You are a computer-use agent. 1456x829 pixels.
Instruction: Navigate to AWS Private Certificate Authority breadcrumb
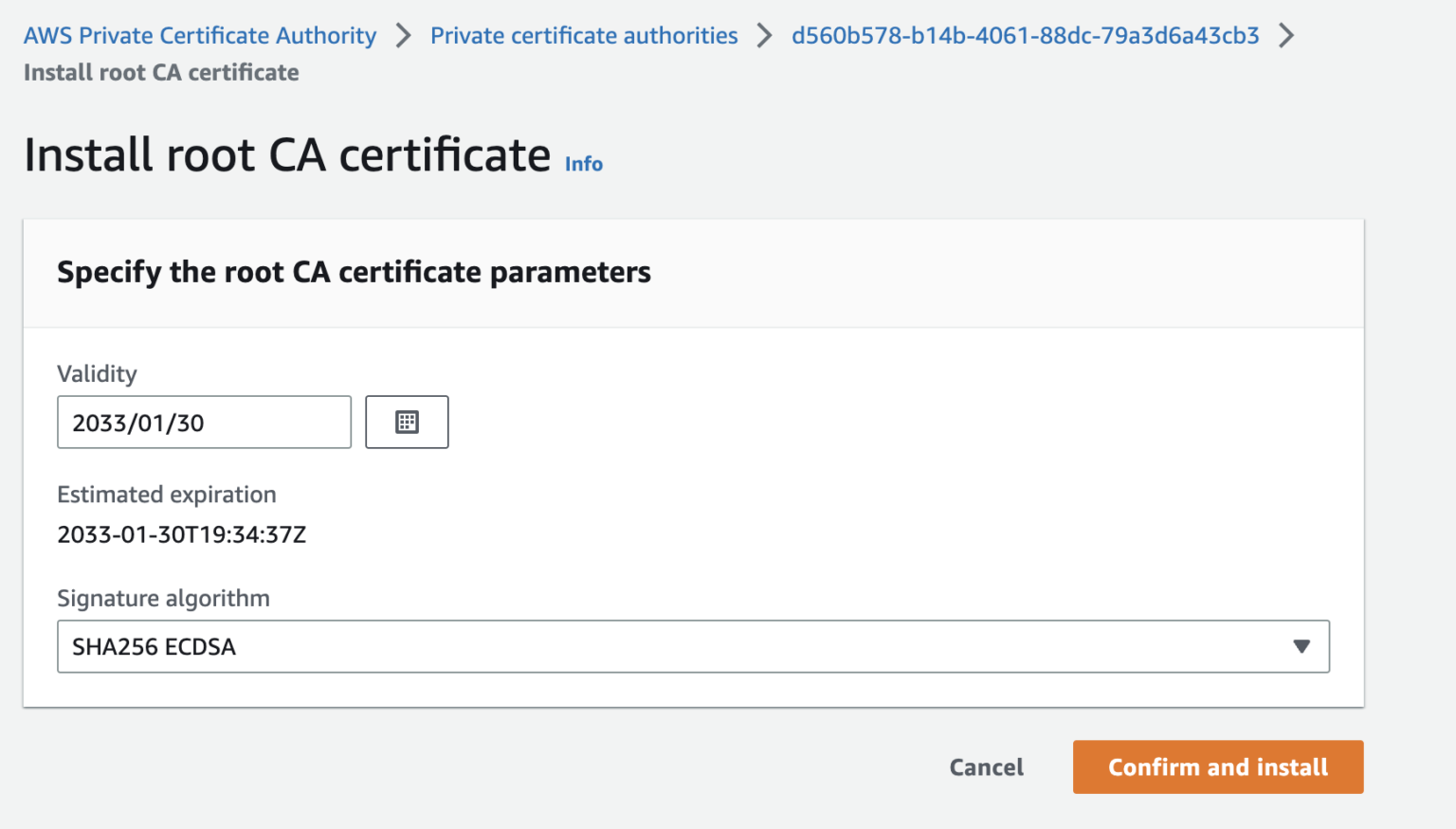pos(200,35)
